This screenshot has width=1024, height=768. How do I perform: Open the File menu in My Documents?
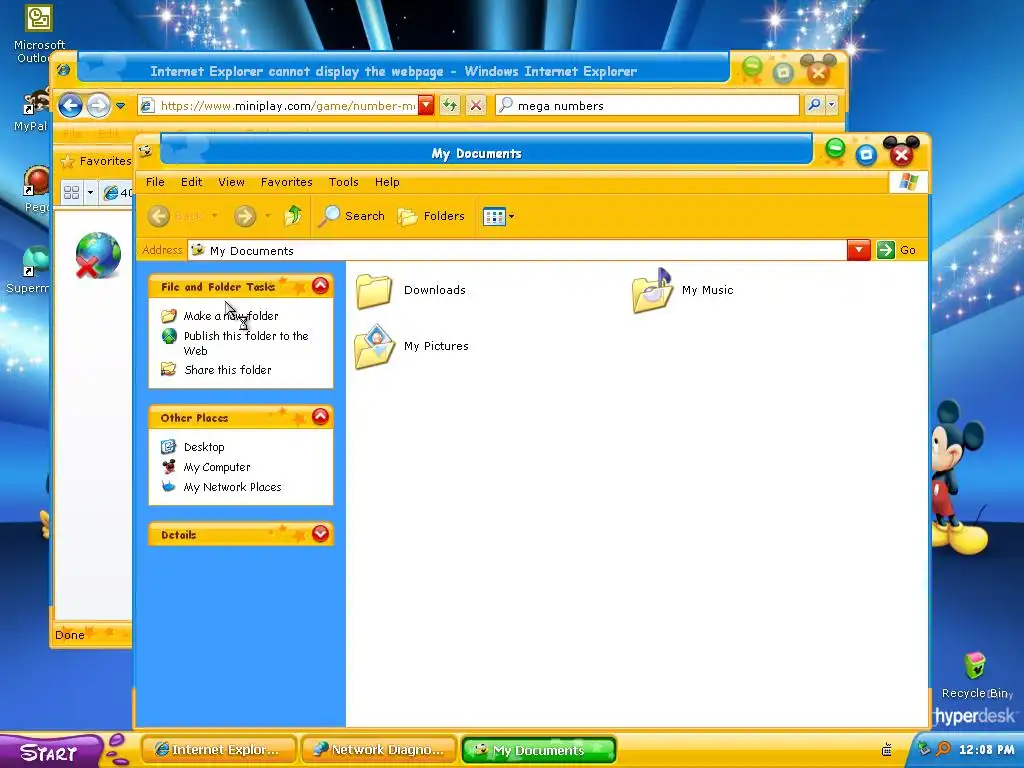coord(155,182)
